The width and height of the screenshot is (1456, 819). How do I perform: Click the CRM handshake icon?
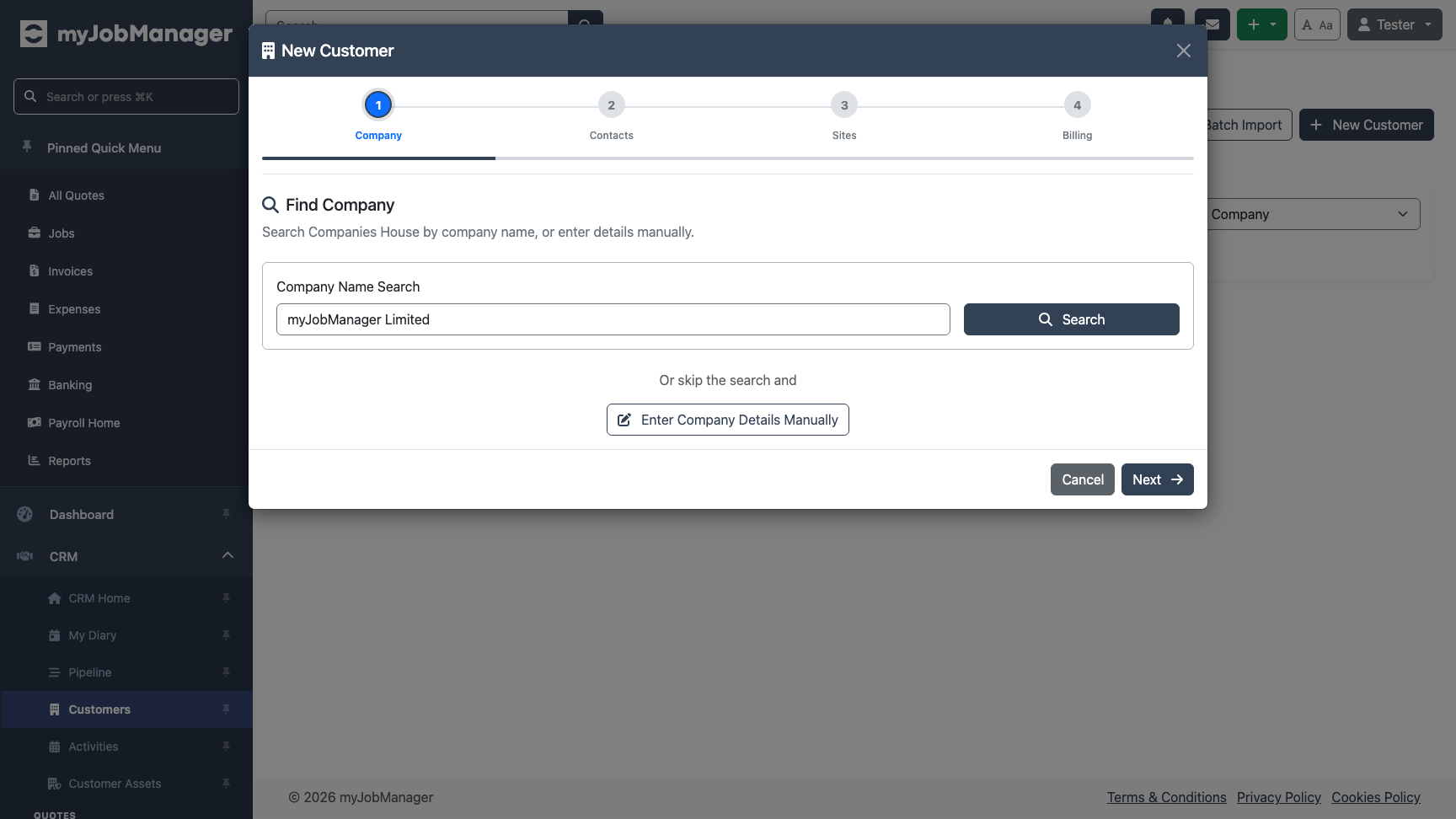pos(25,556)
